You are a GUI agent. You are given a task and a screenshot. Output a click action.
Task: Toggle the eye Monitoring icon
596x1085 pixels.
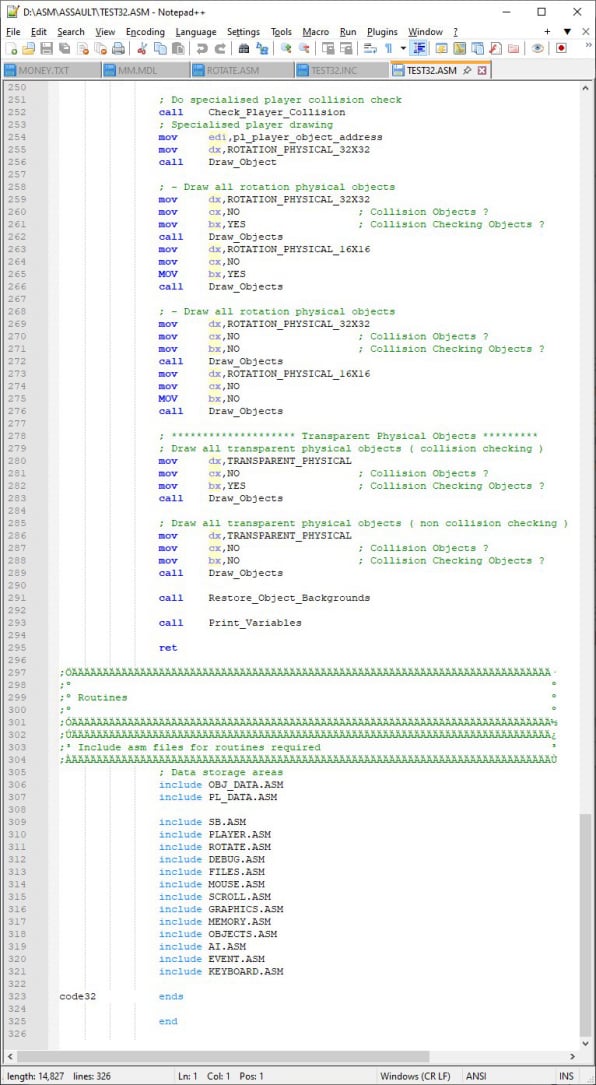point(537,48)
